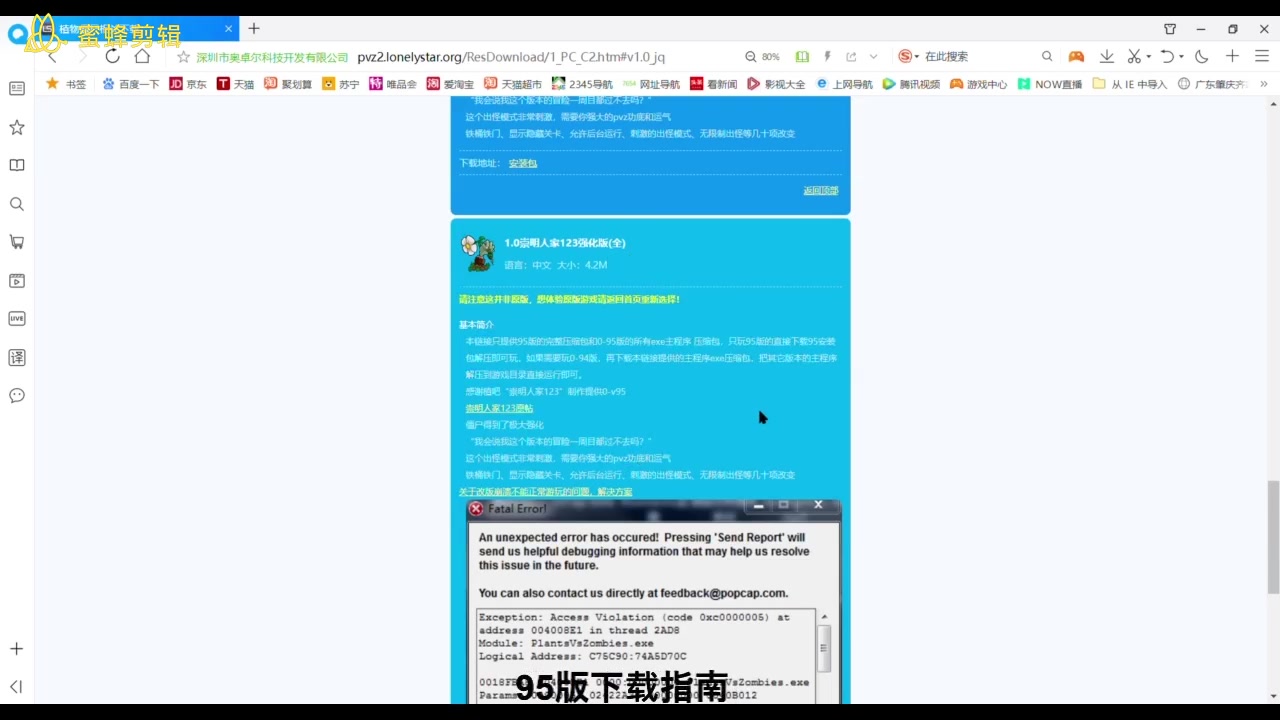This screenshot has height=720, width=1280.
Task: Click the search magnifier button
Action: 1047,57
